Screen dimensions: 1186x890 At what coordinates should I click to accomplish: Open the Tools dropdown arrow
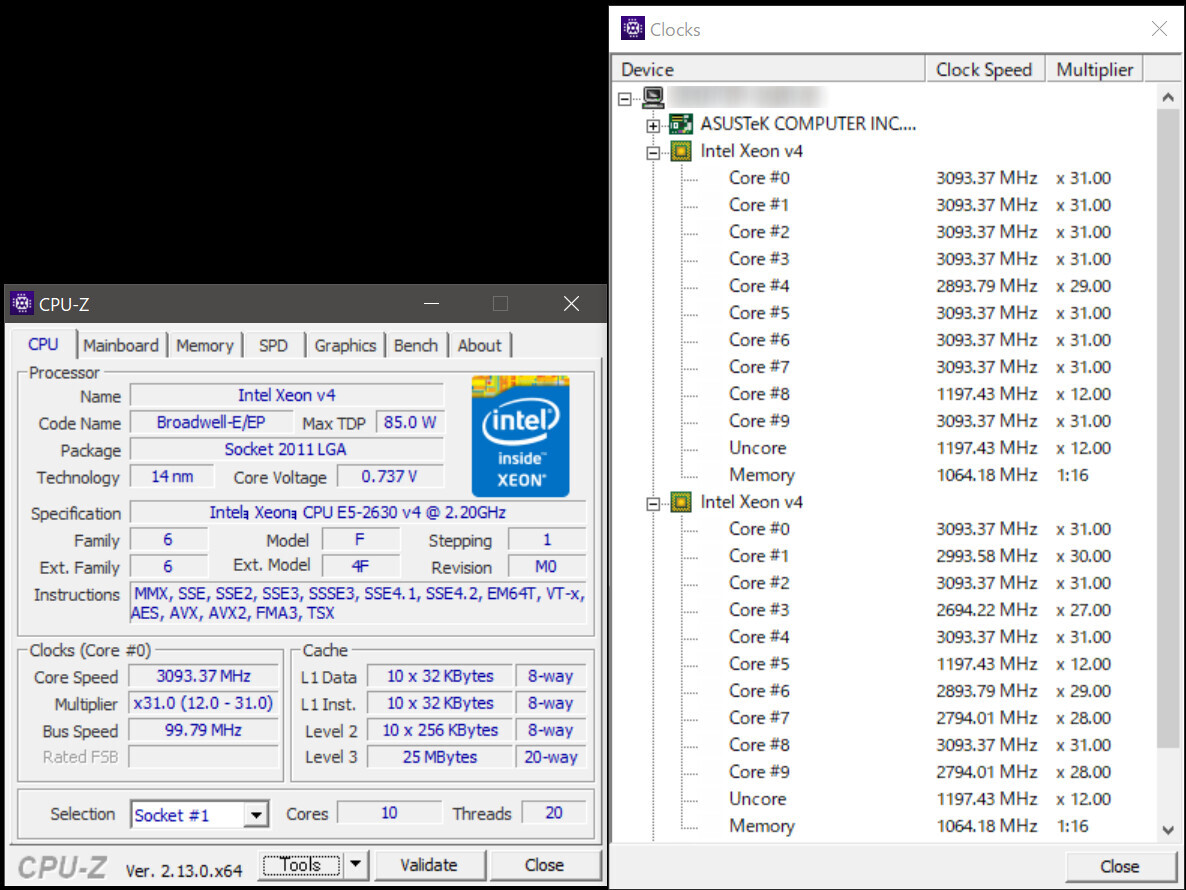355,864
